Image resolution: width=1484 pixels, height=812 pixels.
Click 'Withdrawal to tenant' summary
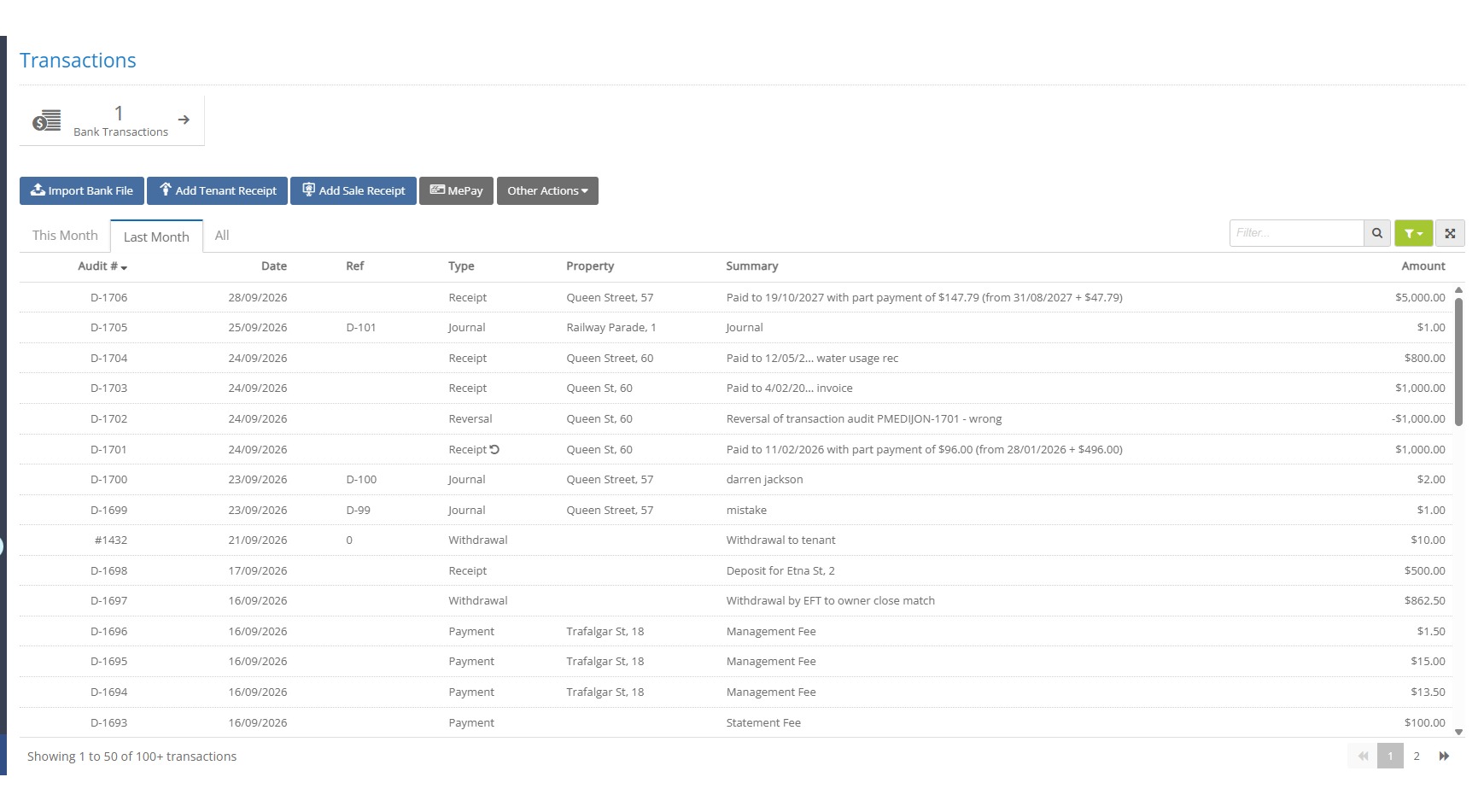pos(781,540)
